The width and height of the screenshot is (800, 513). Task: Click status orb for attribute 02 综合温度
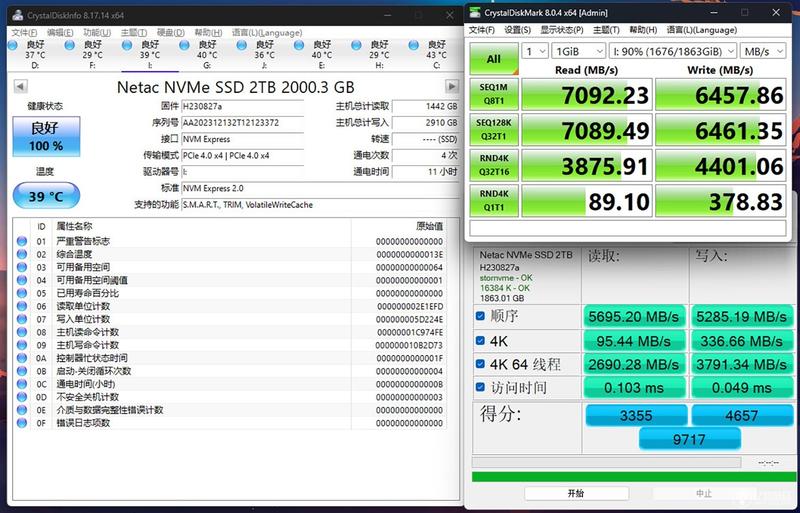point(22,254)
